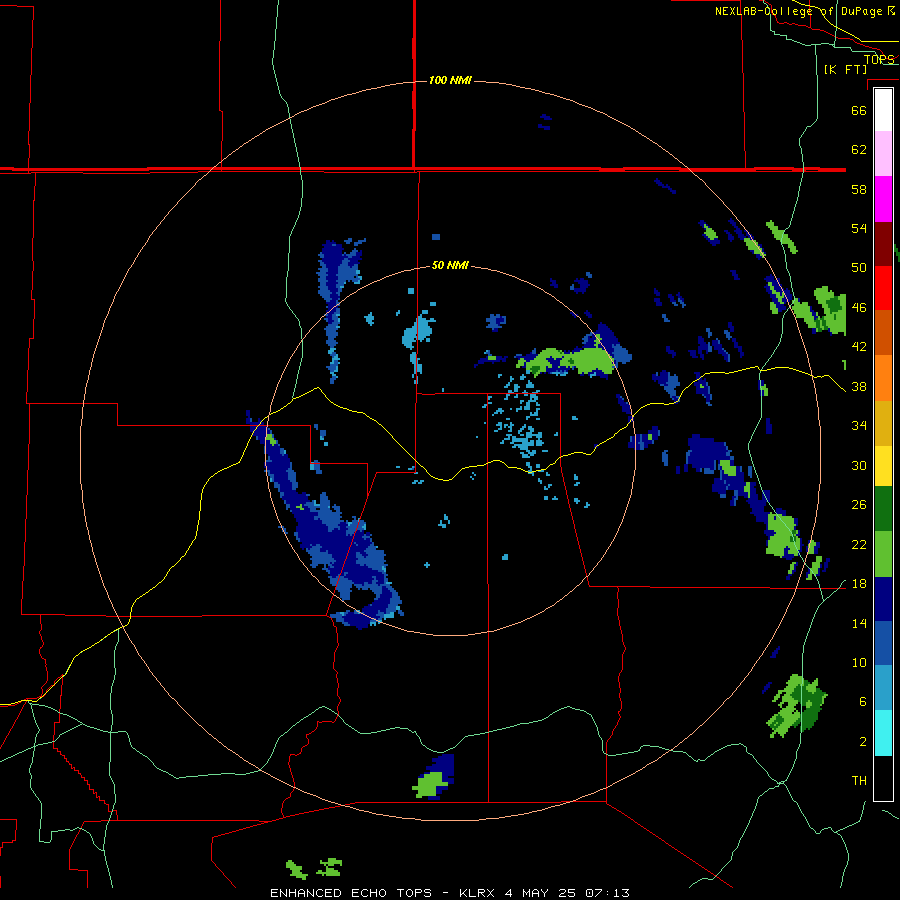Click the TH threshold legend label
900x900 pixels.
tap(859, 781)
